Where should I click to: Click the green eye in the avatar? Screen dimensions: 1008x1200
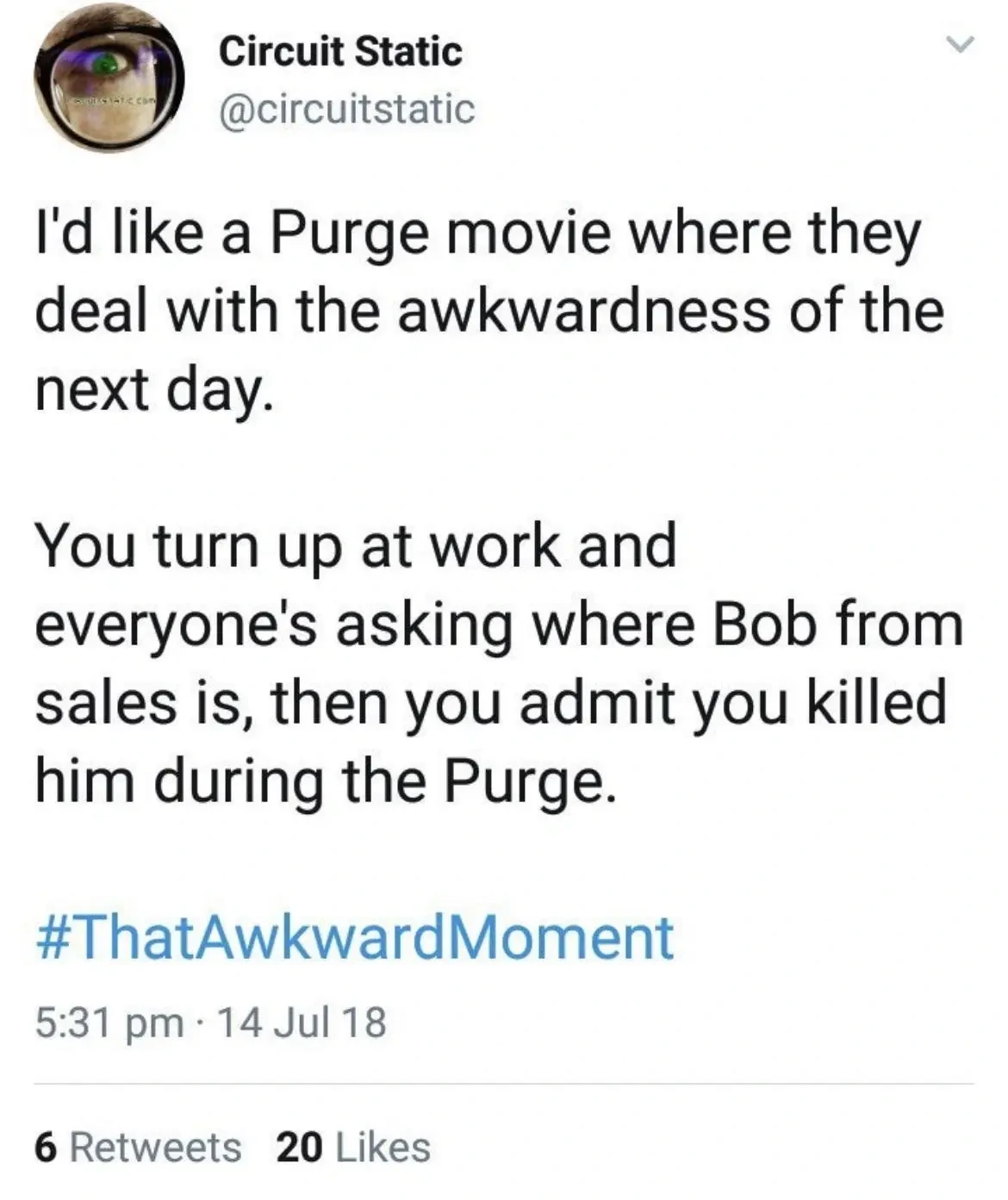click(107, 63)
